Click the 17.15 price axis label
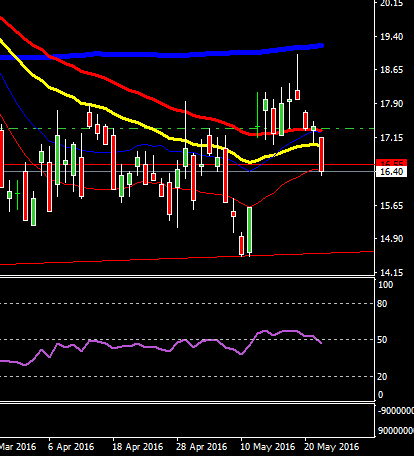The width and height of the screenshot is (414, 456). (x=391, y=138)
